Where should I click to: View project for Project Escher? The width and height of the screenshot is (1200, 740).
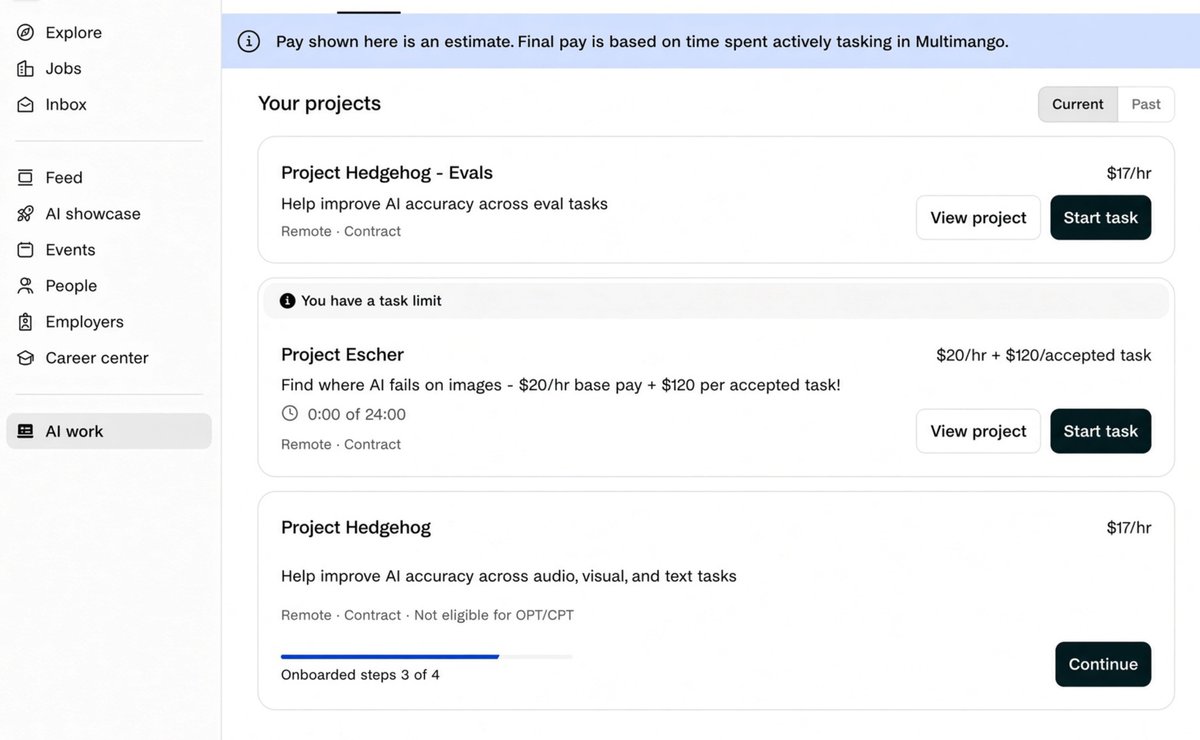pyautogui.click(x=978, y=431)
